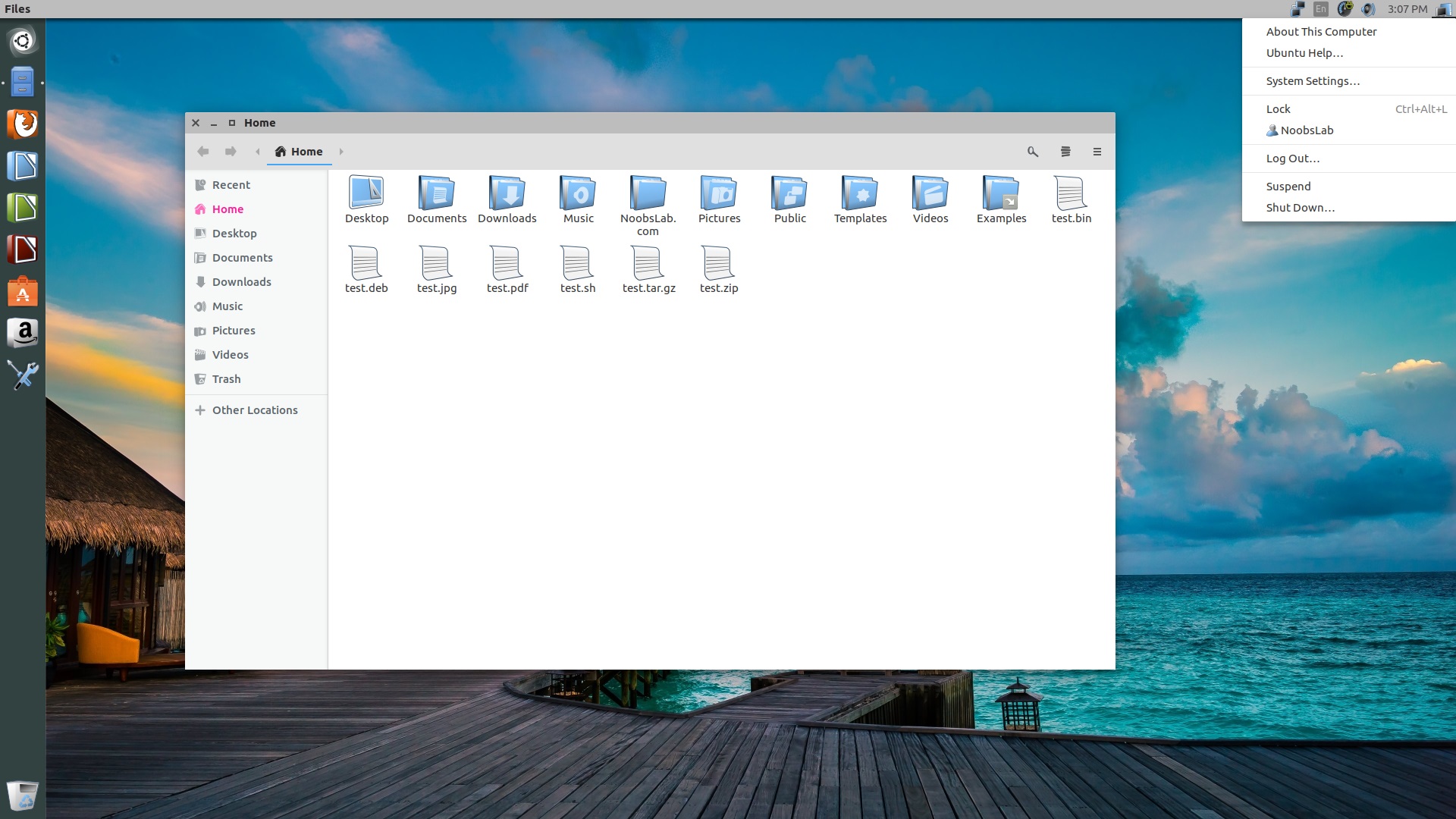Screen dimensions: 1456x819
Task: Toggle the icon view button in Files toolbar
Action: click(x=1065, y=152)
